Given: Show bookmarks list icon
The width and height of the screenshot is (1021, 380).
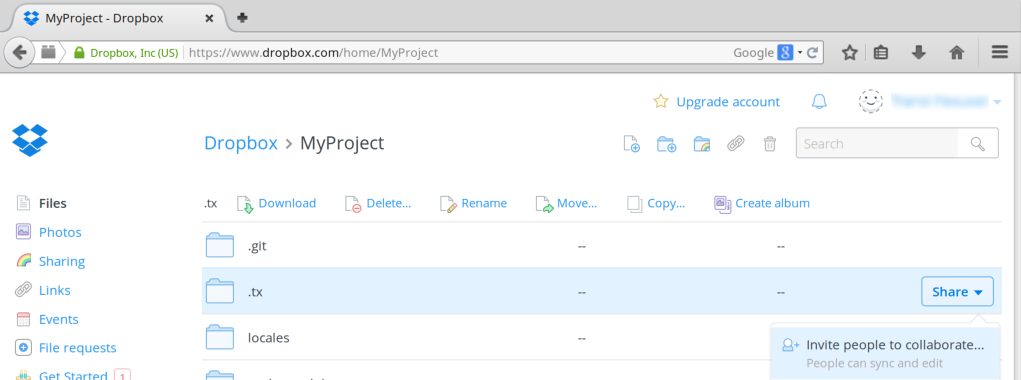Looking at the screenshot, I should coord(880,53).
